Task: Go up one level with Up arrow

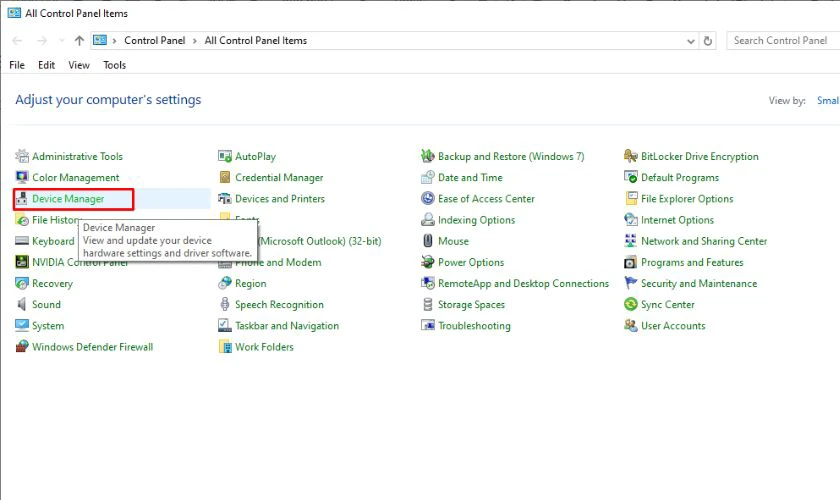Action: pyautogui.click(x=79, y=41)
